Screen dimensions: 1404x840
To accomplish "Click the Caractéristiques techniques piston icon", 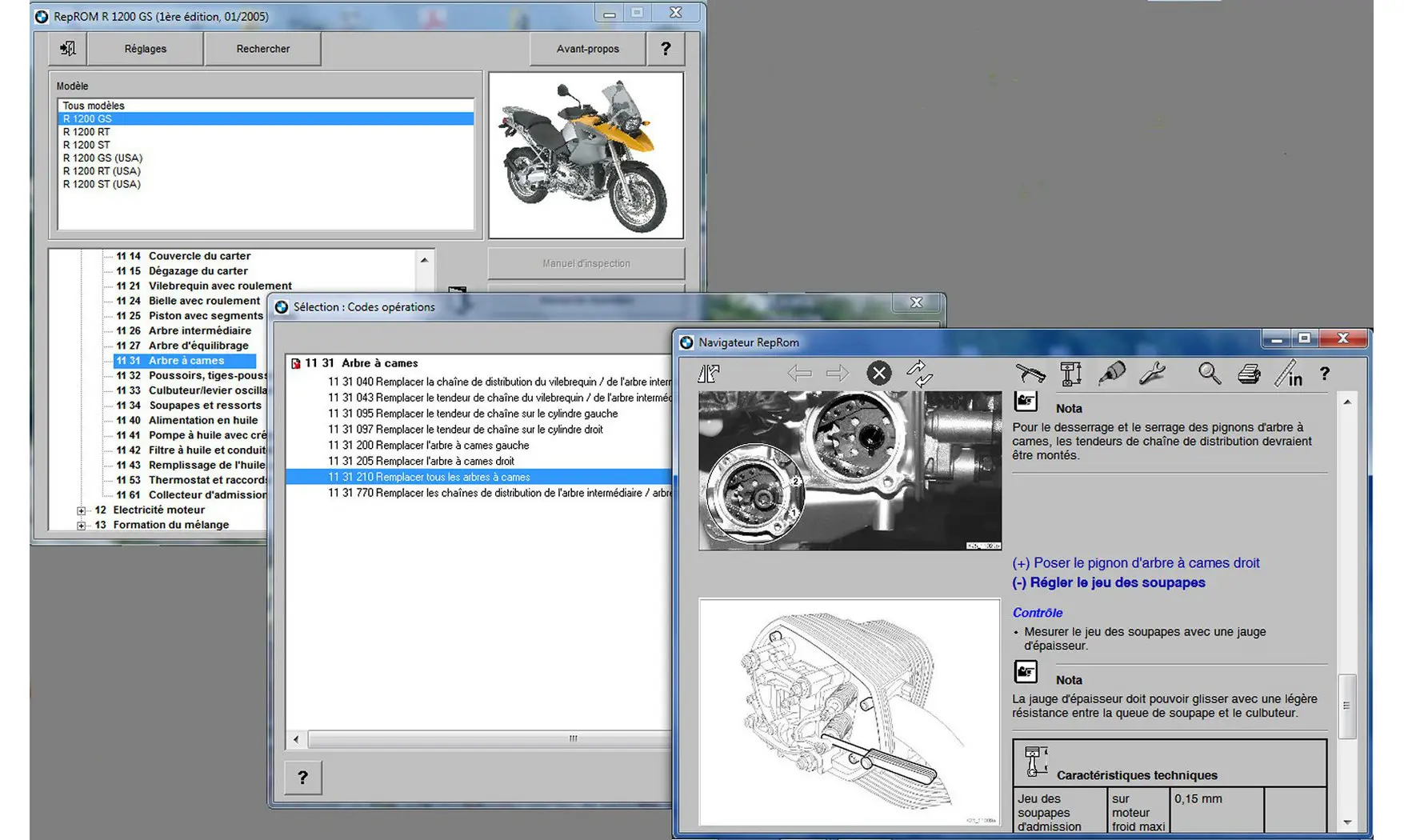I will click(1035, 762).
